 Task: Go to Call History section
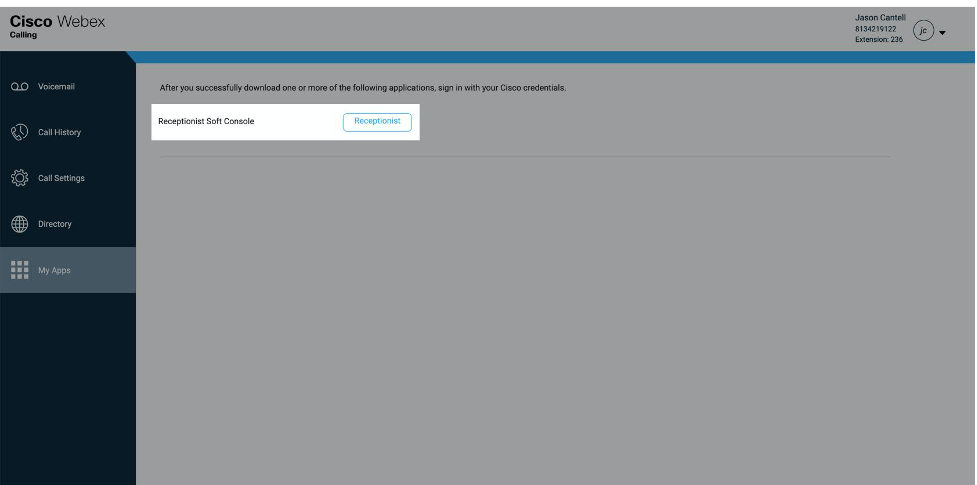click(68, 132)
